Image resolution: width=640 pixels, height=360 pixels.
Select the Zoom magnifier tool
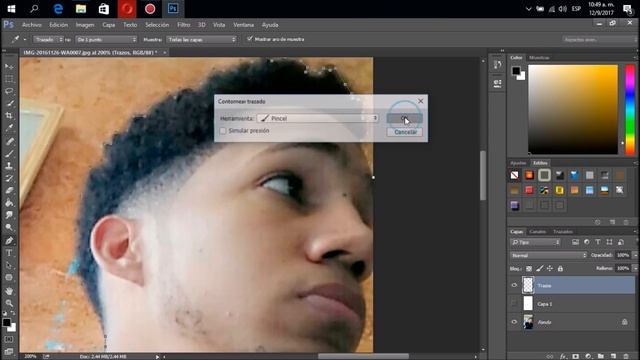click(9, 303)
